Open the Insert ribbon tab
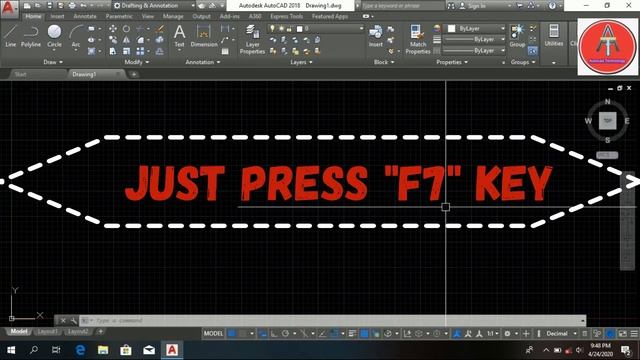Screen dimensions: 640x360 [58, 16]
